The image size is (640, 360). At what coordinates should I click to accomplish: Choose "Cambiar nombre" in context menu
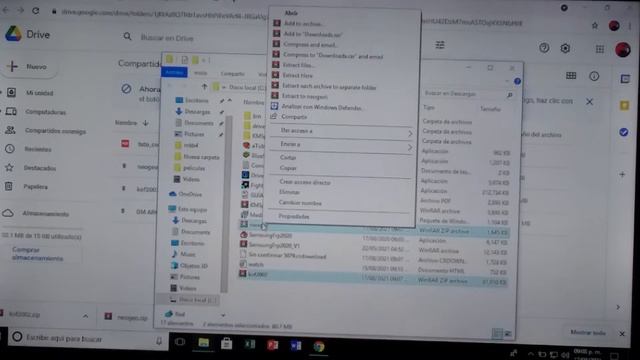[x=300, y=203]
